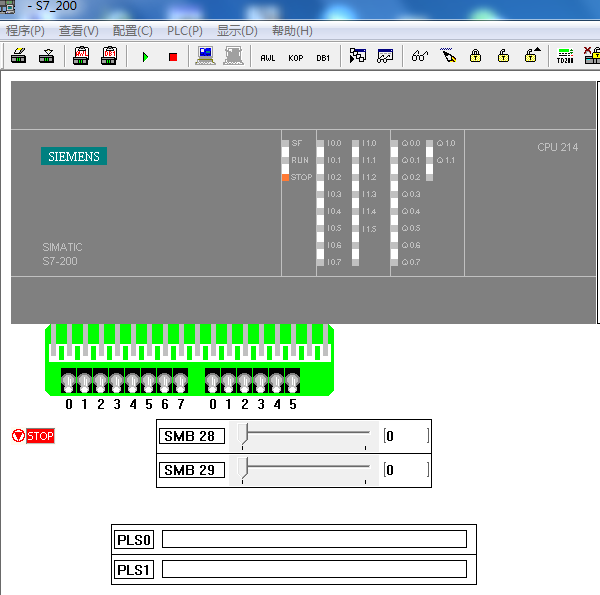
Task: Toggle input switch 3 of the second group
Action: click(x=260, y=381)
